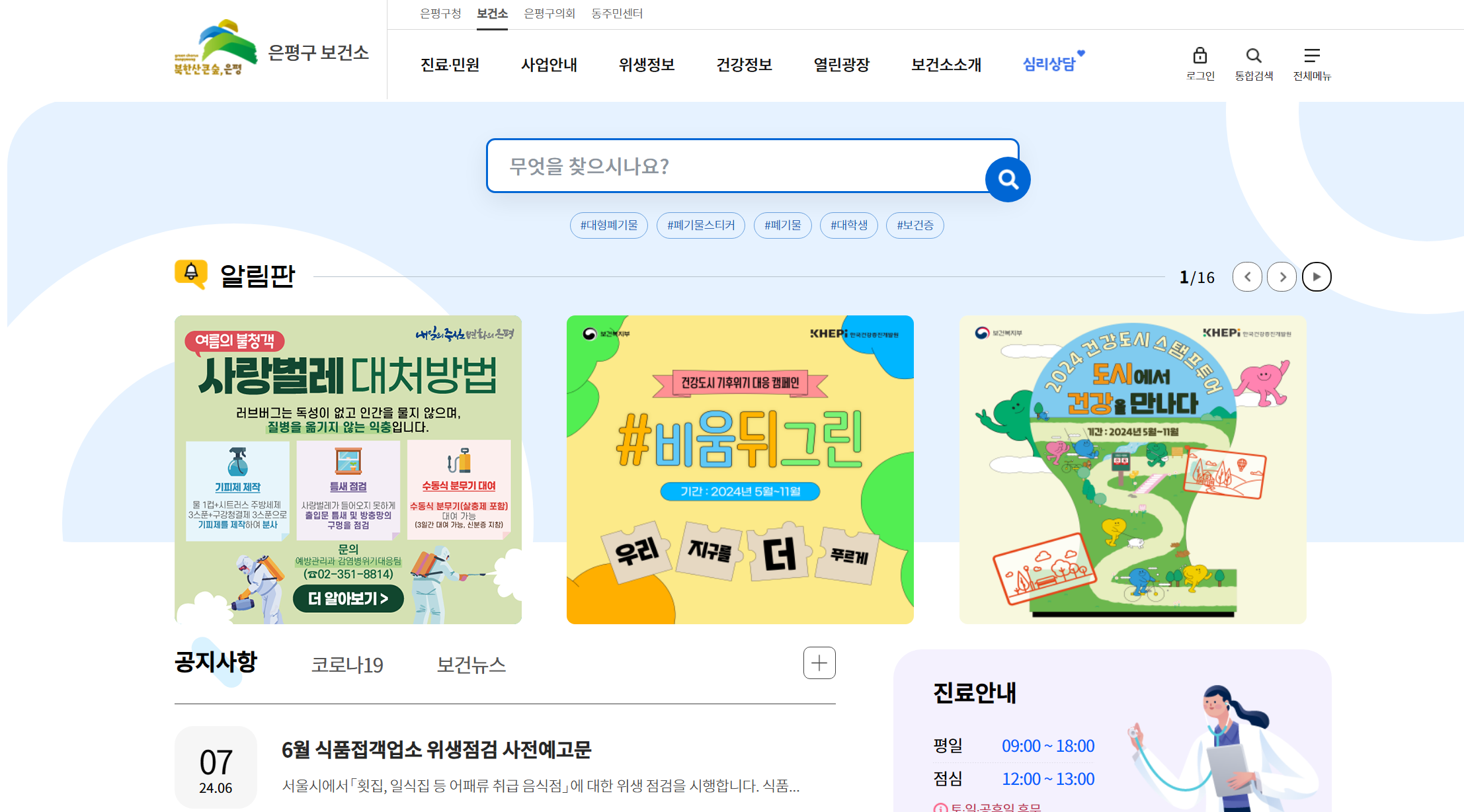The height and width of the screenshot is (812, 1464).
Task: Open the 전체메뉴 hamburger icon
Action: pyautogui.click(x=1312, y=56)
